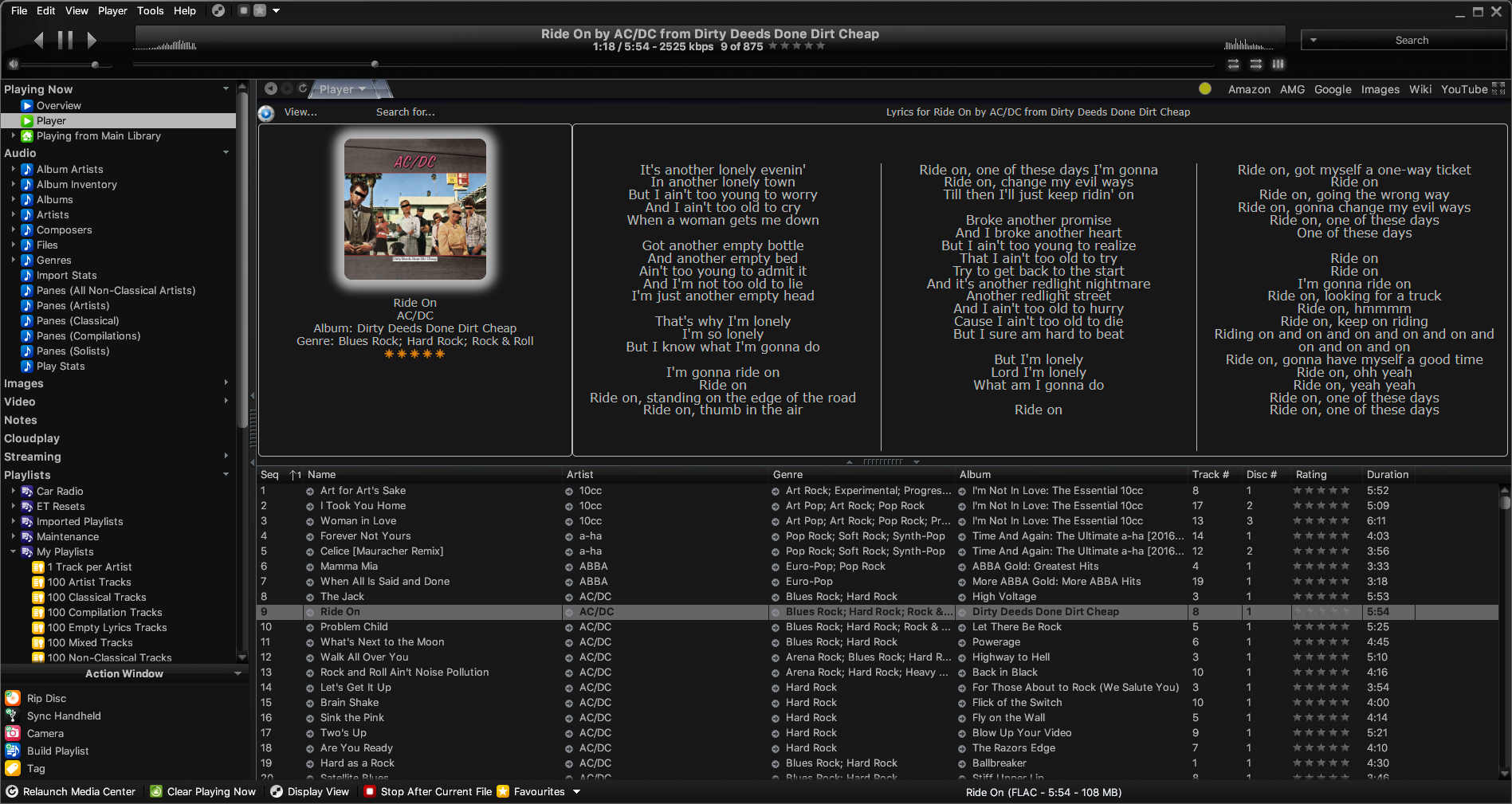1512x804 pixels.
Task: Expand the Album Artists tree node
Action: 14,169
